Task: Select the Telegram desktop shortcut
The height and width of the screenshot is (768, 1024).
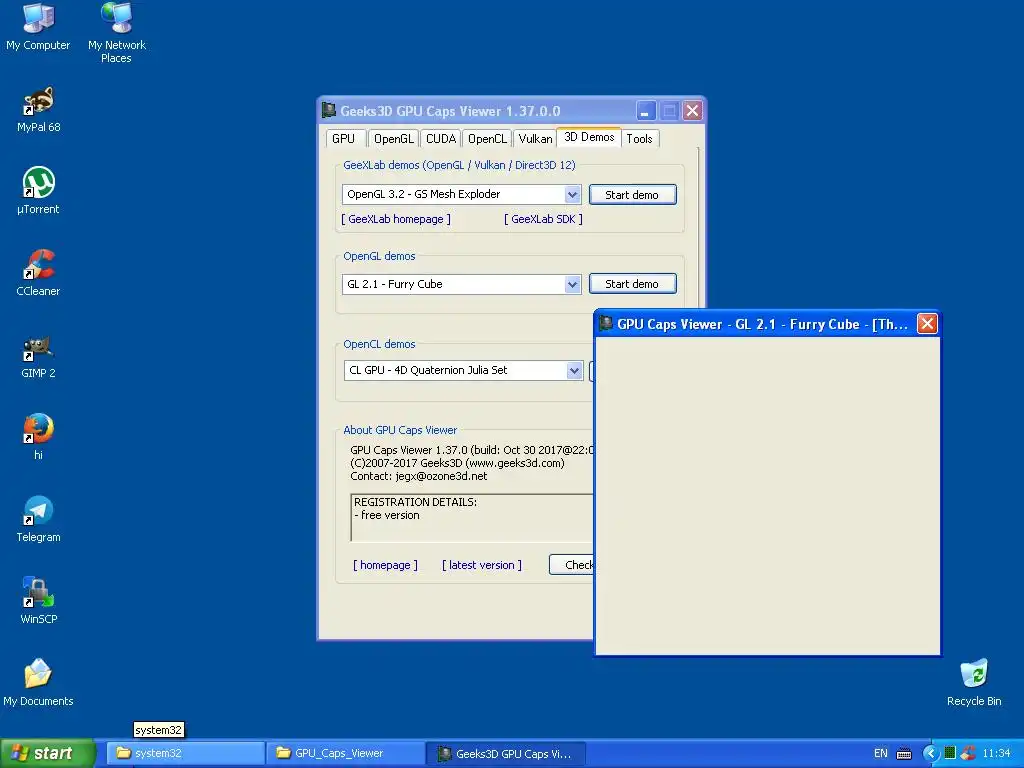Action: (x=39, y=519)
